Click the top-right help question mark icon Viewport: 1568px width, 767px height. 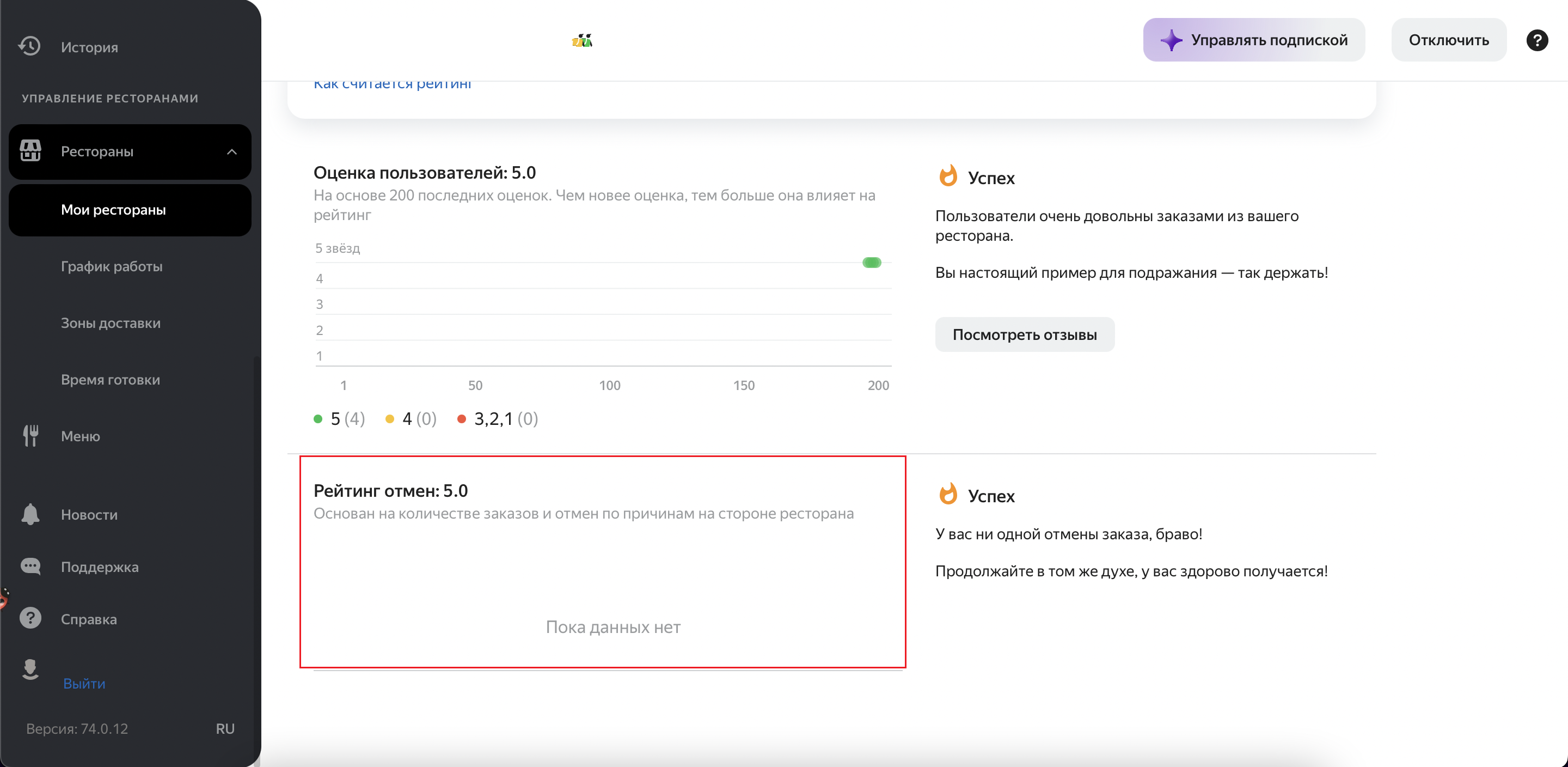click(1536, 40)
